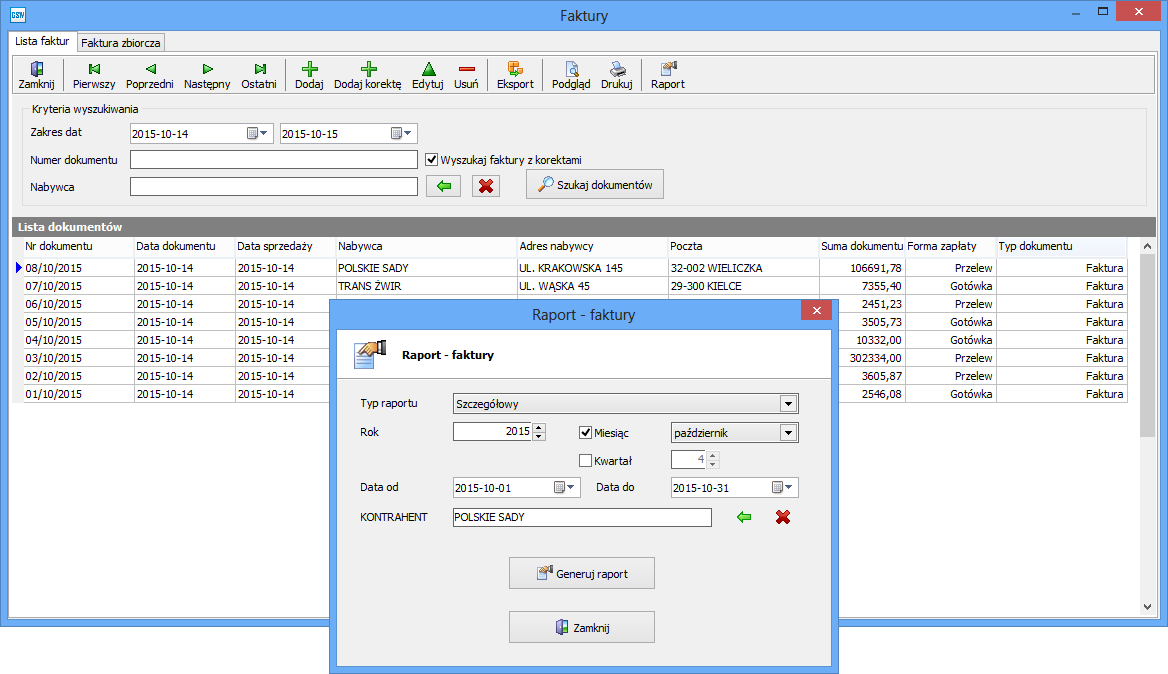
Task: Click the Numer dokumentu input field
Action: 273,160
